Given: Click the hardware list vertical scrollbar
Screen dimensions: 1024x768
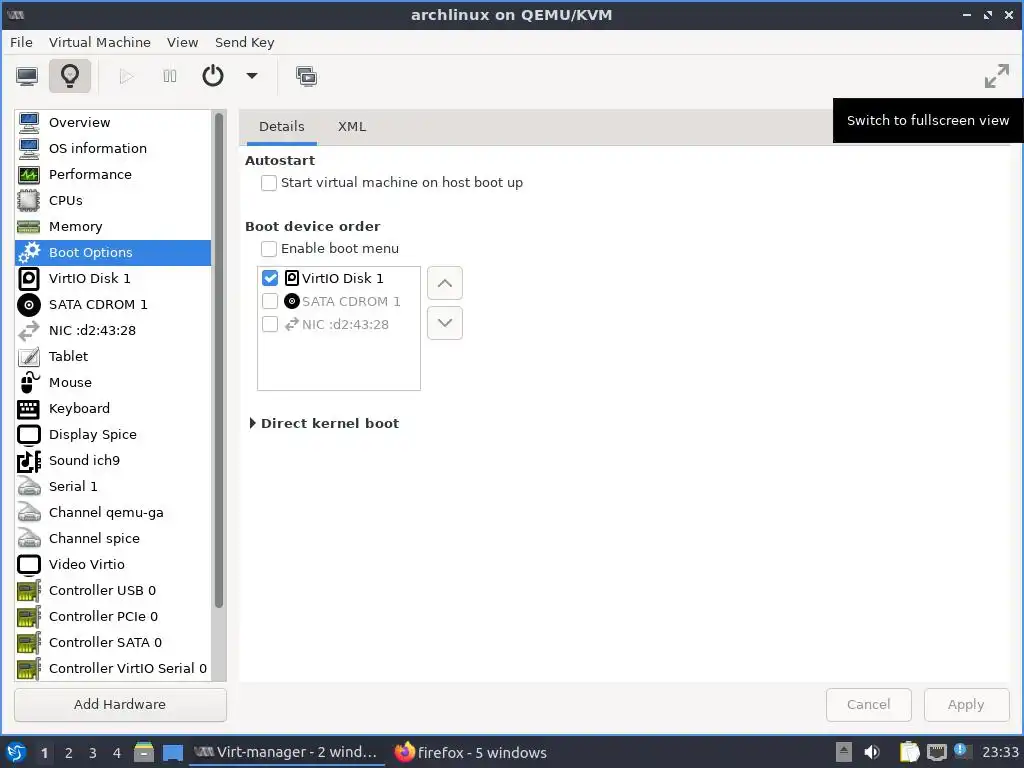Looking at the screenshot, I should coord(219,360).
